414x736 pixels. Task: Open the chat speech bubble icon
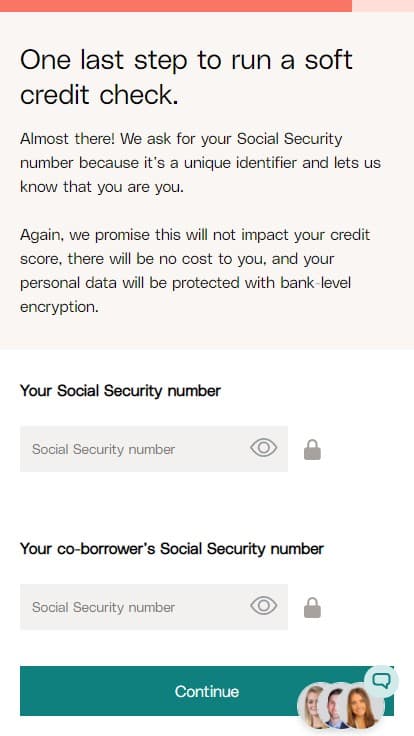point(381,681)
